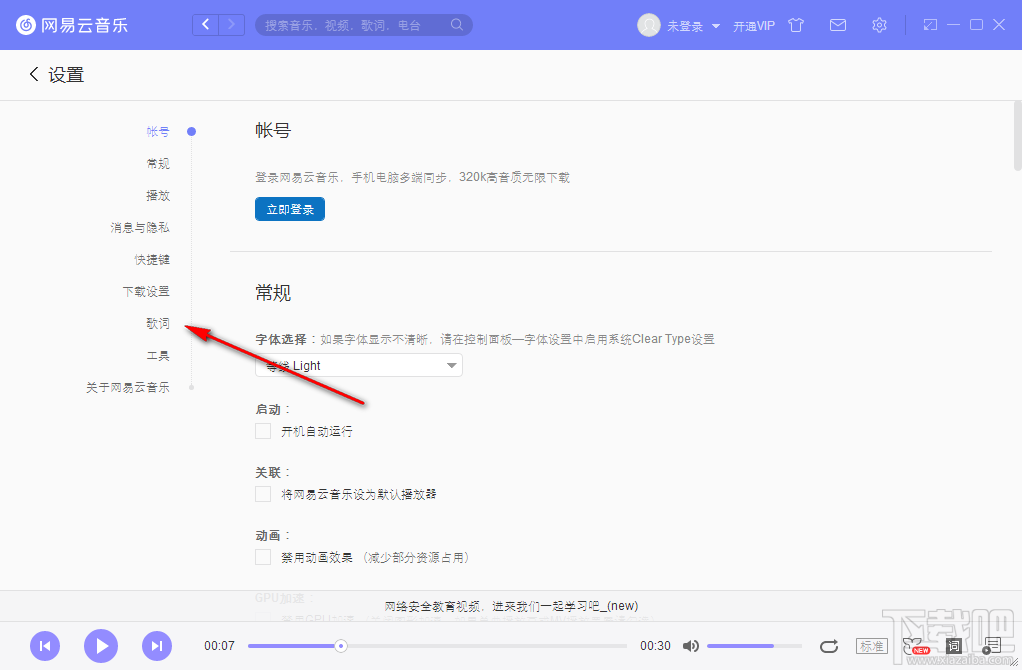The height and width of the screenshot is (670, 1022).
Task: Open messages with the envelope icon
Action: coord(837,25)
